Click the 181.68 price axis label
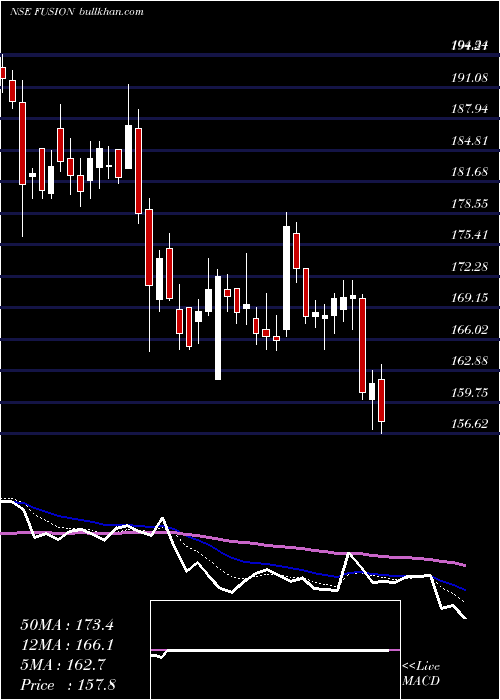 (470, 172)
